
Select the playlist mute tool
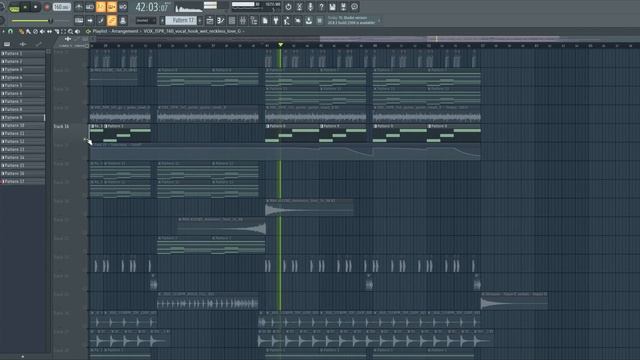point(42,31)
